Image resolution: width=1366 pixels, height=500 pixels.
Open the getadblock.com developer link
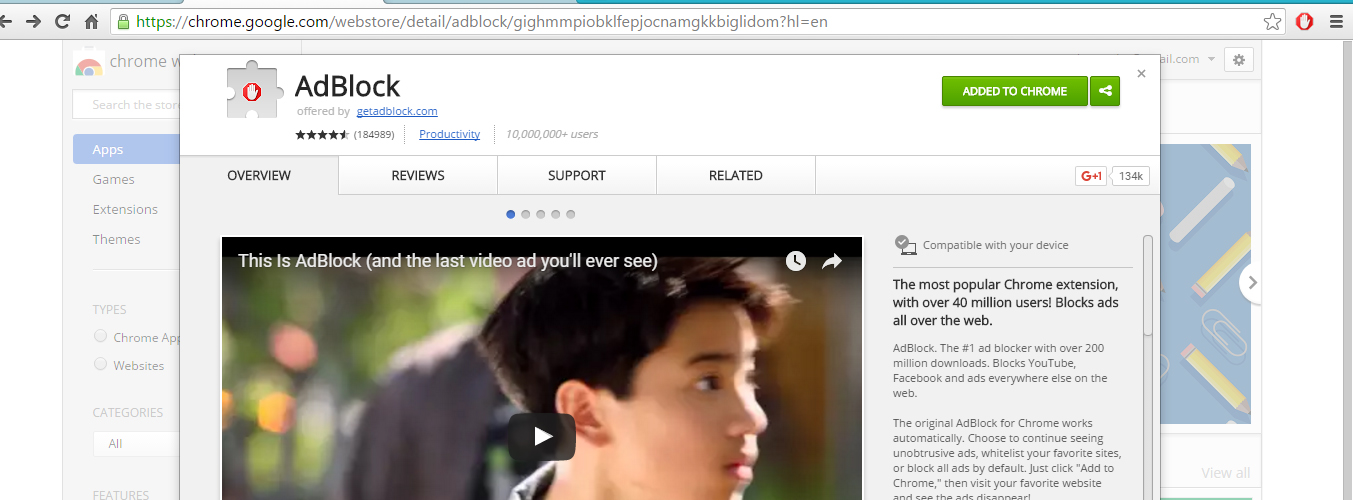click(x=397, y=111)
